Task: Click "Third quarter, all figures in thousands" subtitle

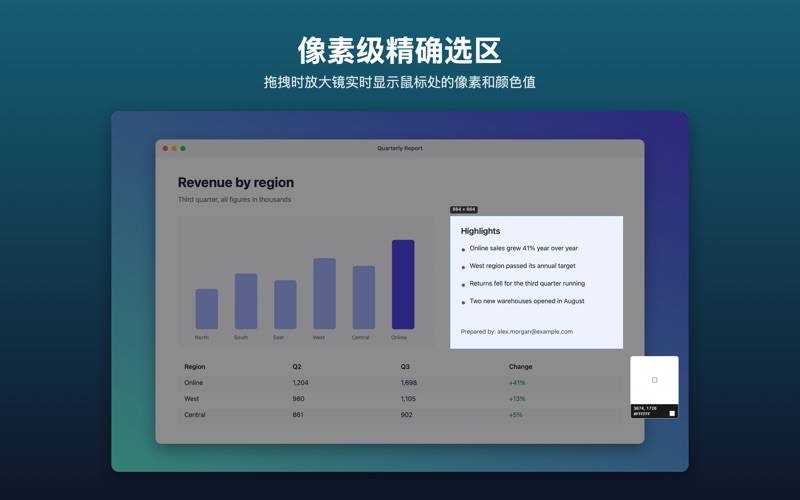Action: pyautogui.click(x=235, y=199)
